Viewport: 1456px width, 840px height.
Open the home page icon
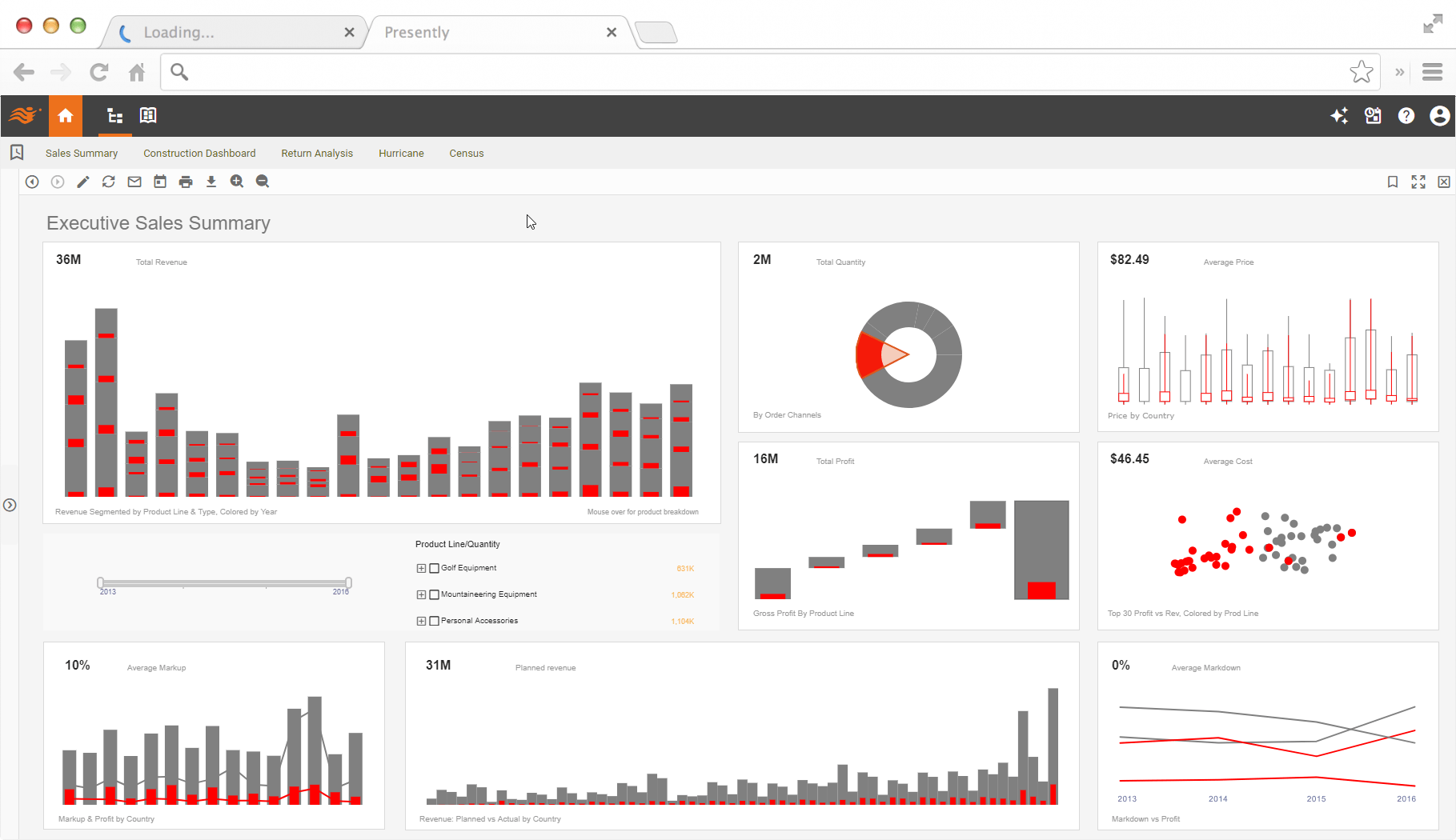pyautogui.click(x=66, y=116)
